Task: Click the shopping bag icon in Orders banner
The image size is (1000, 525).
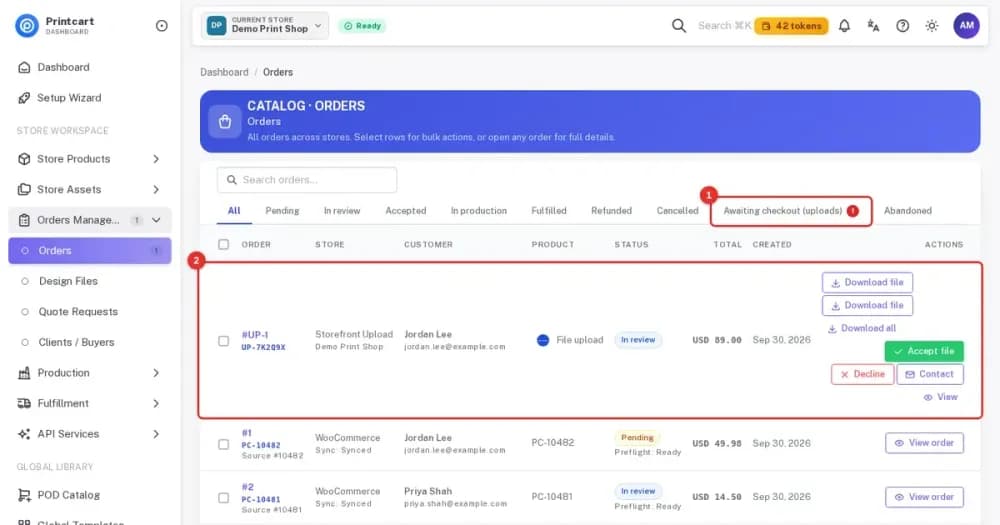Action: click(x=225, y=121)
